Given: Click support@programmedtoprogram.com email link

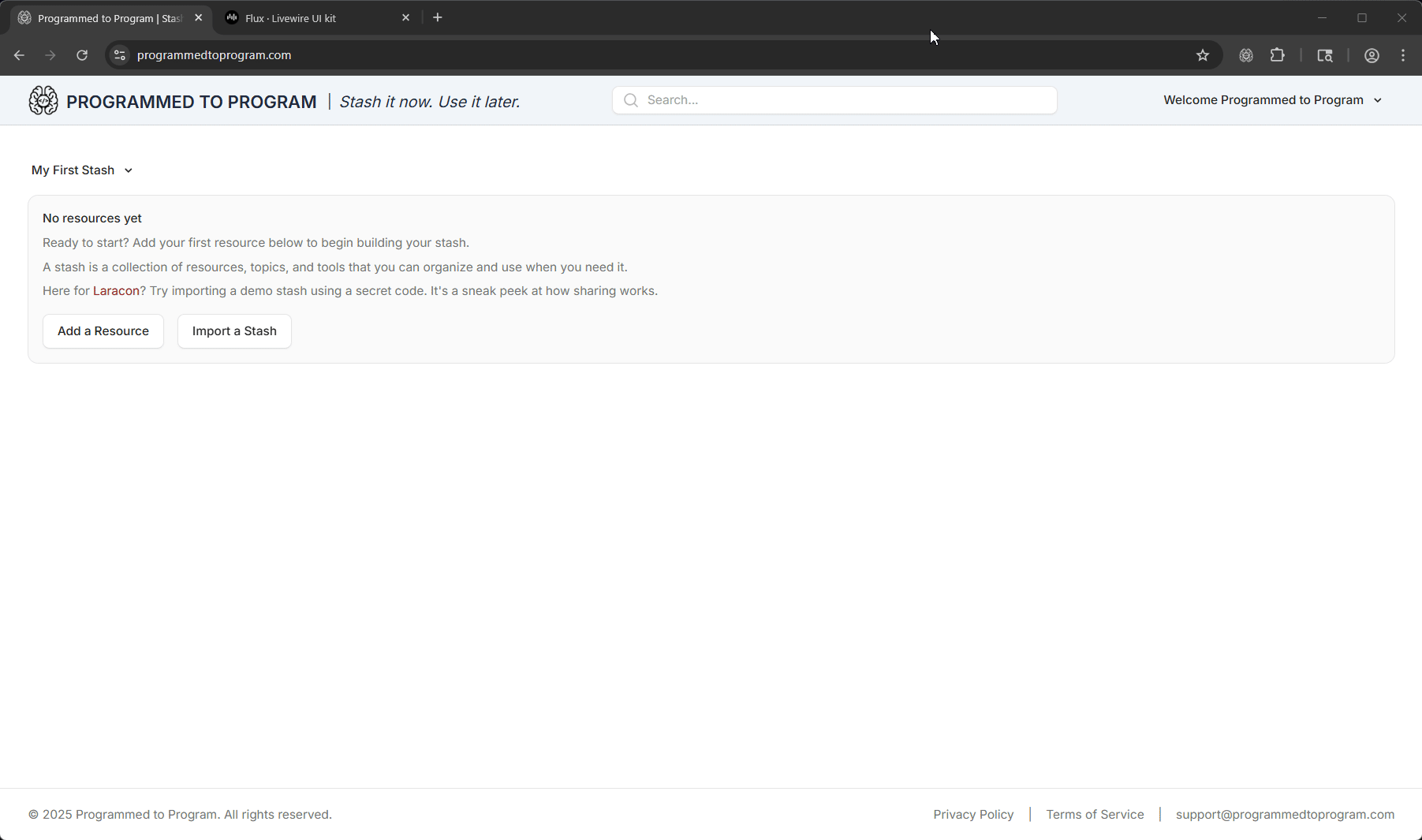Looking at the screenshot, I should point(1285,815).
